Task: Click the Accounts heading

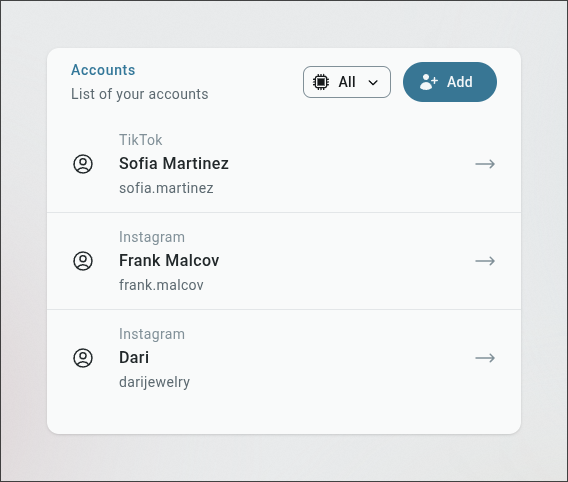Action: click(x=103, y=70)
